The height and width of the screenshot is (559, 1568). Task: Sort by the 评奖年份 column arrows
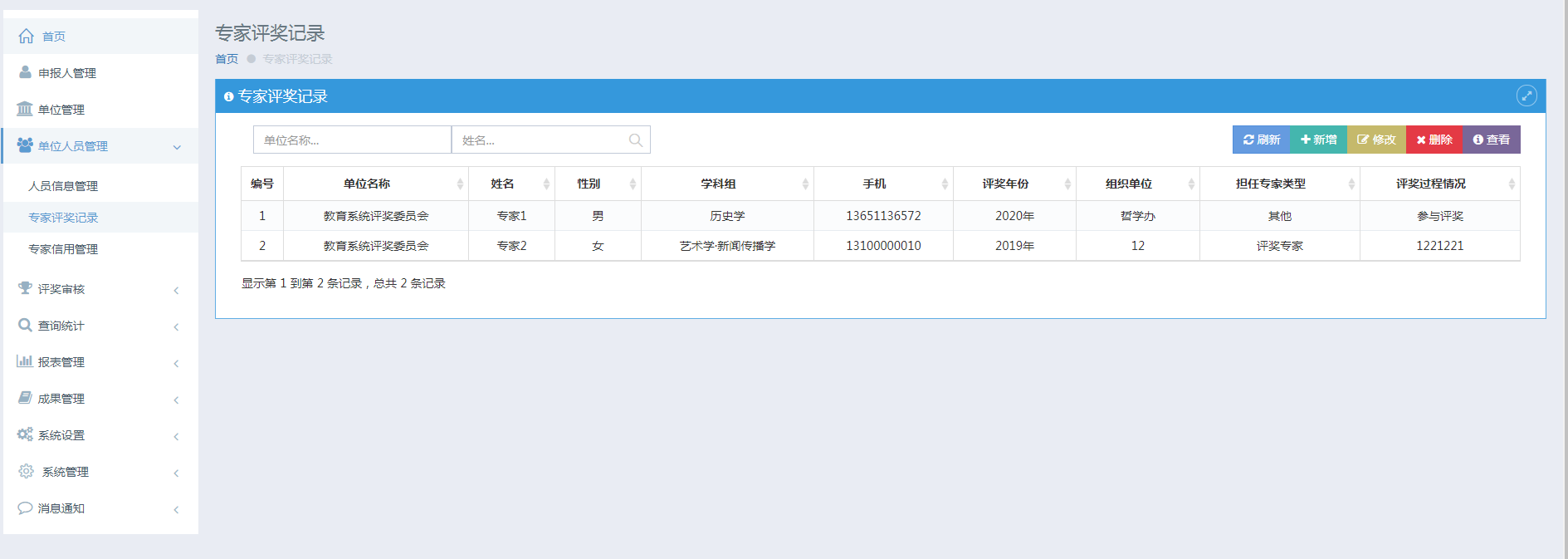pyautogui.click(x=1067, y=184)
